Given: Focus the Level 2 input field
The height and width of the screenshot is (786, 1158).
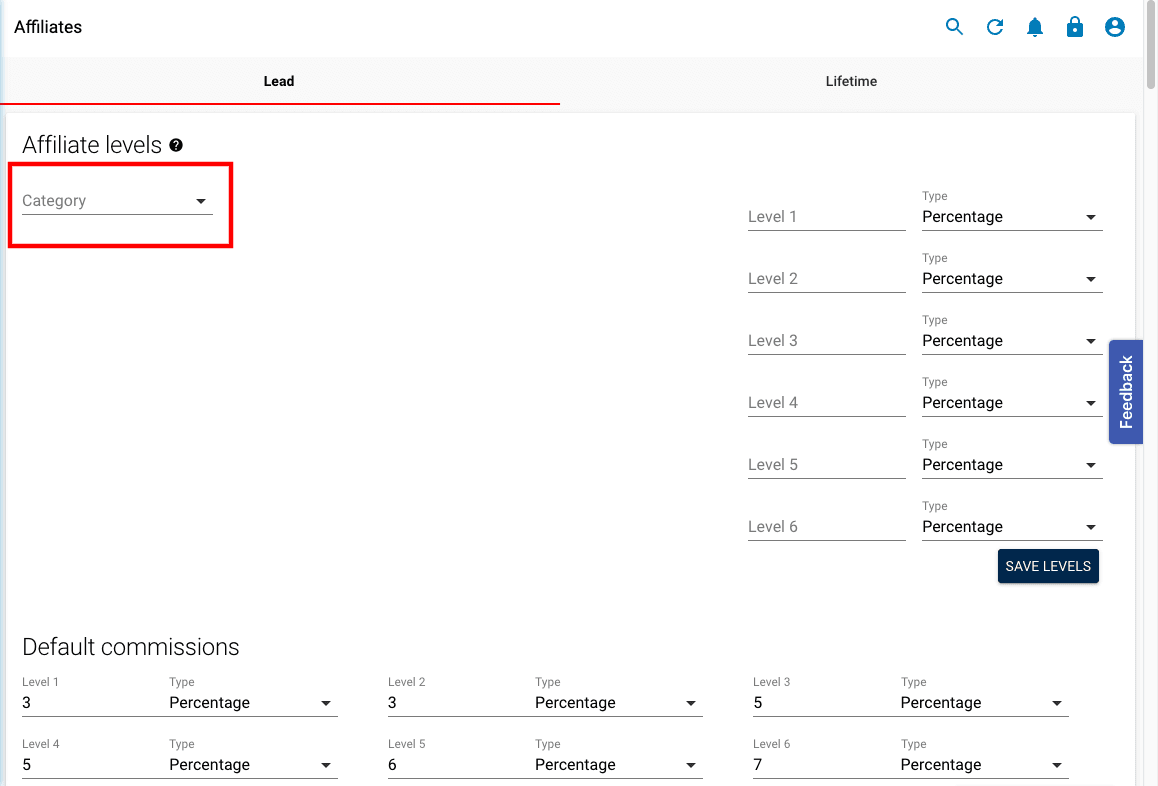Looking at the screenshot, I should coord(826,278).
